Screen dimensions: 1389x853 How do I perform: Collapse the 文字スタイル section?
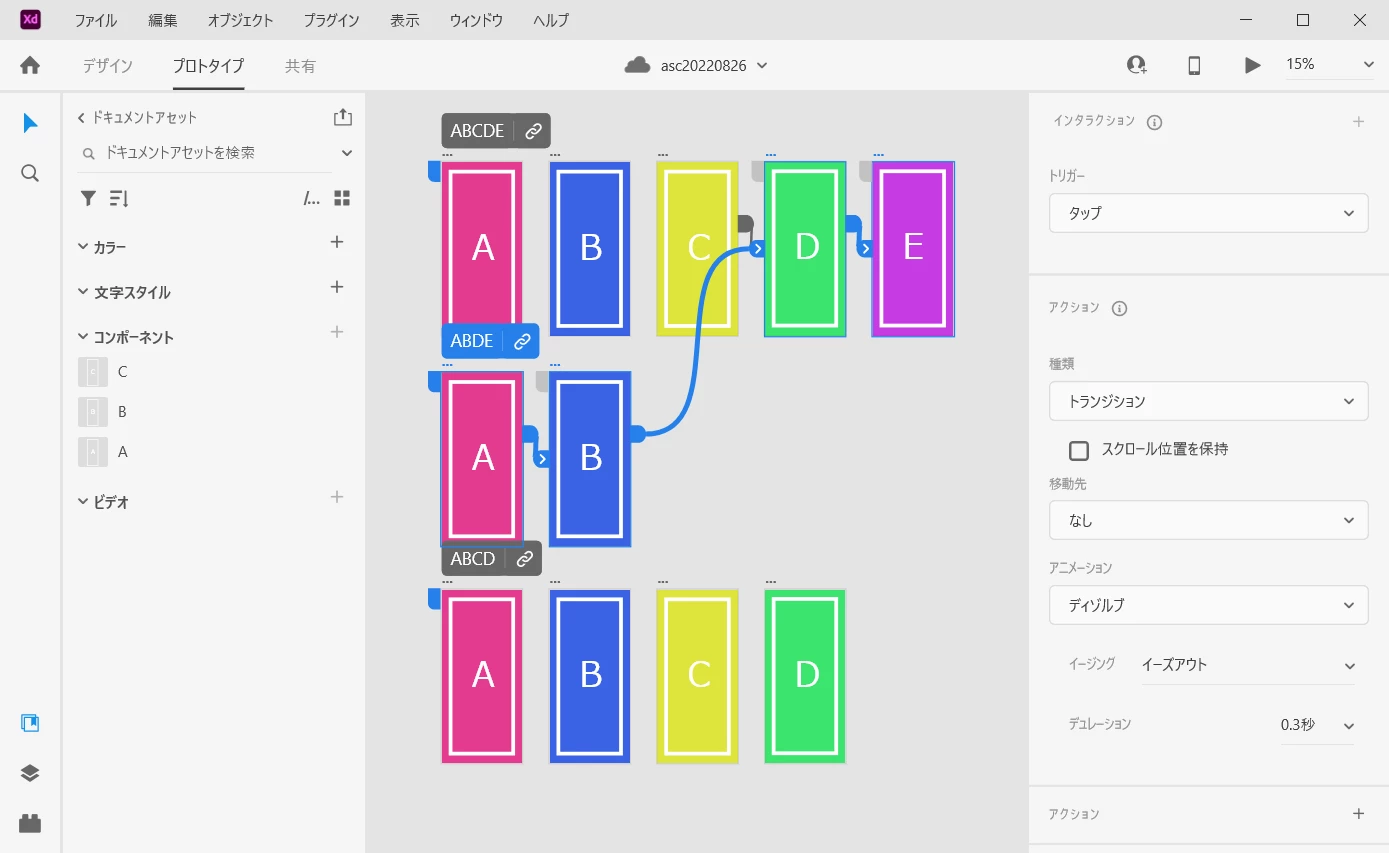[x=83, y=292]
